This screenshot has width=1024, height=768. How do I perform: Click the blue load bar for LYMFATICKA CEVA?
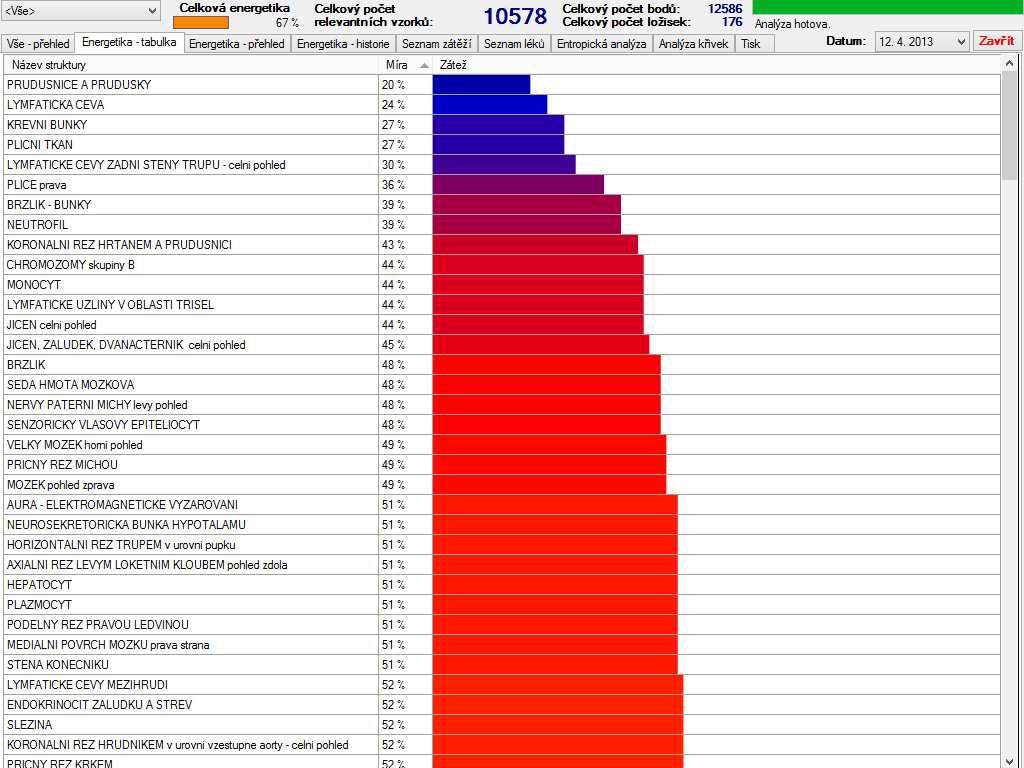(x=490, y=104)
